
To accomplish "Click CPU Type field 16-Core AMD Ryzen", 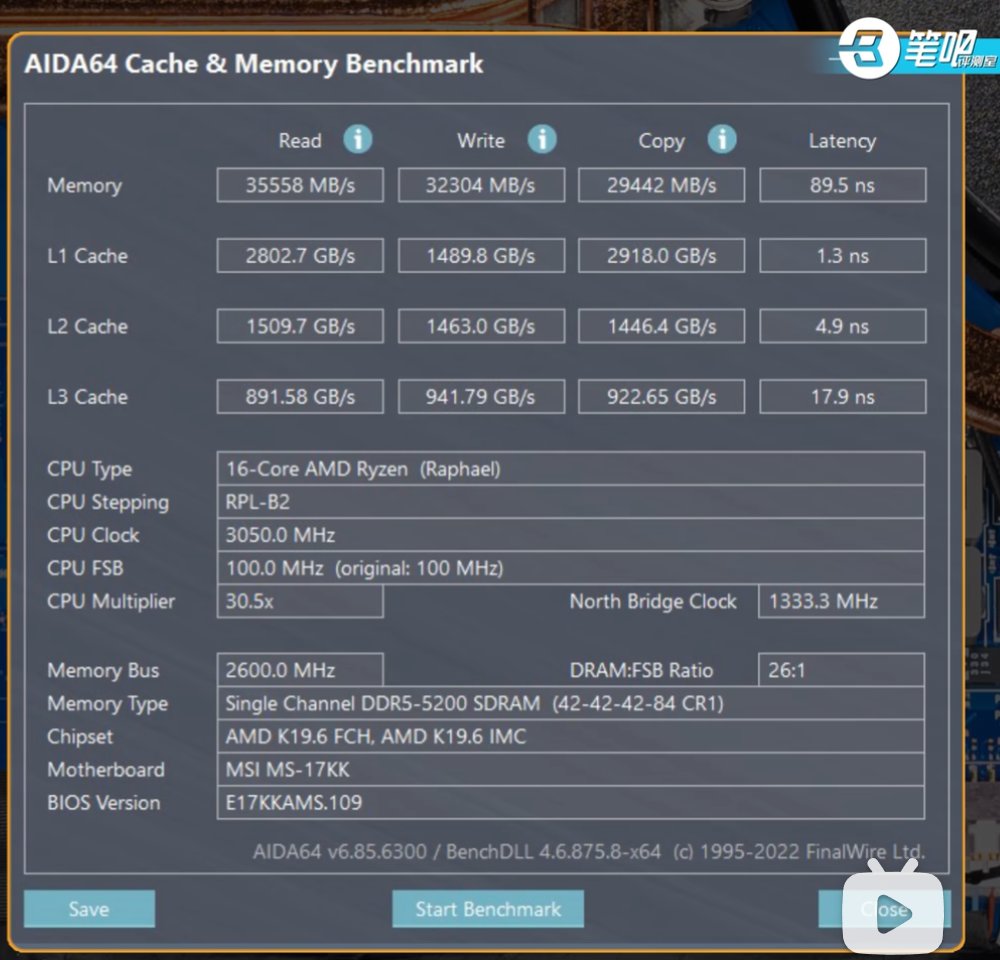I will click(x=571, y=469).
